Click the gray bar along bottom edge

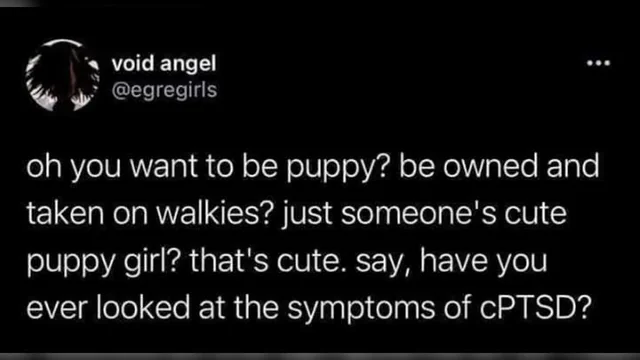coord(320,356)
